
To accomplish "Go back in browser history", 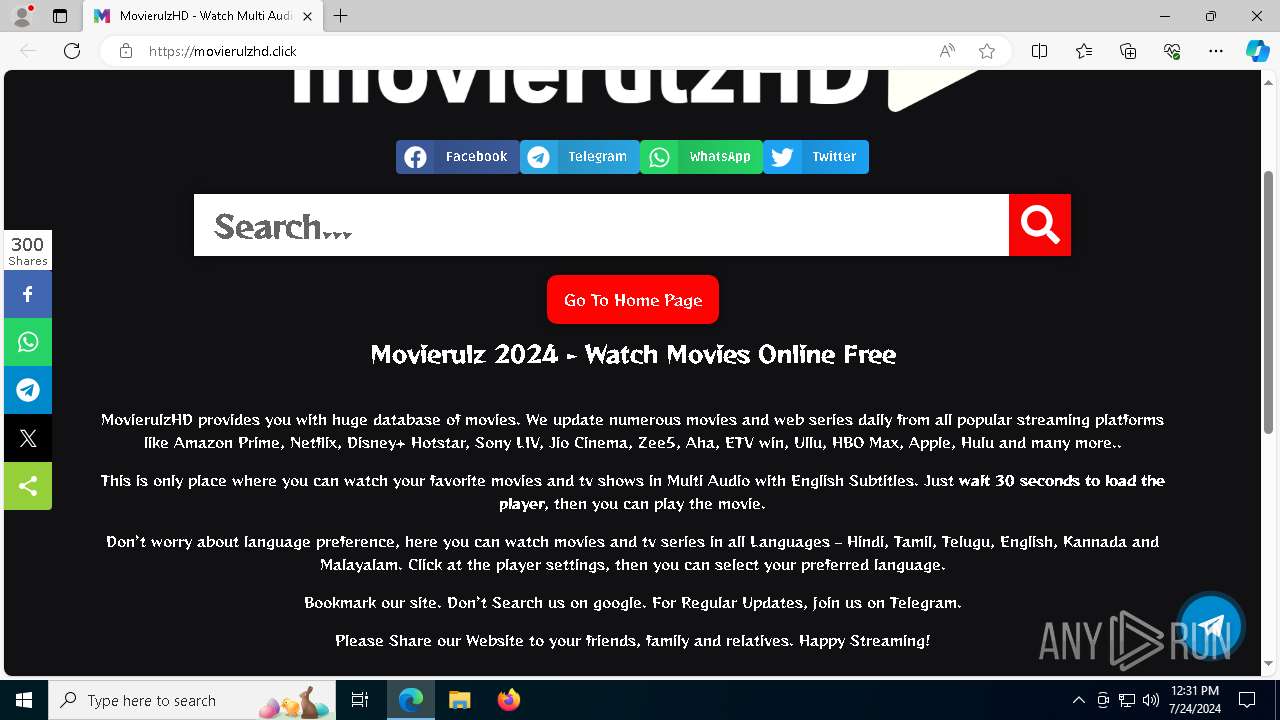I will (x=28, y=51).
